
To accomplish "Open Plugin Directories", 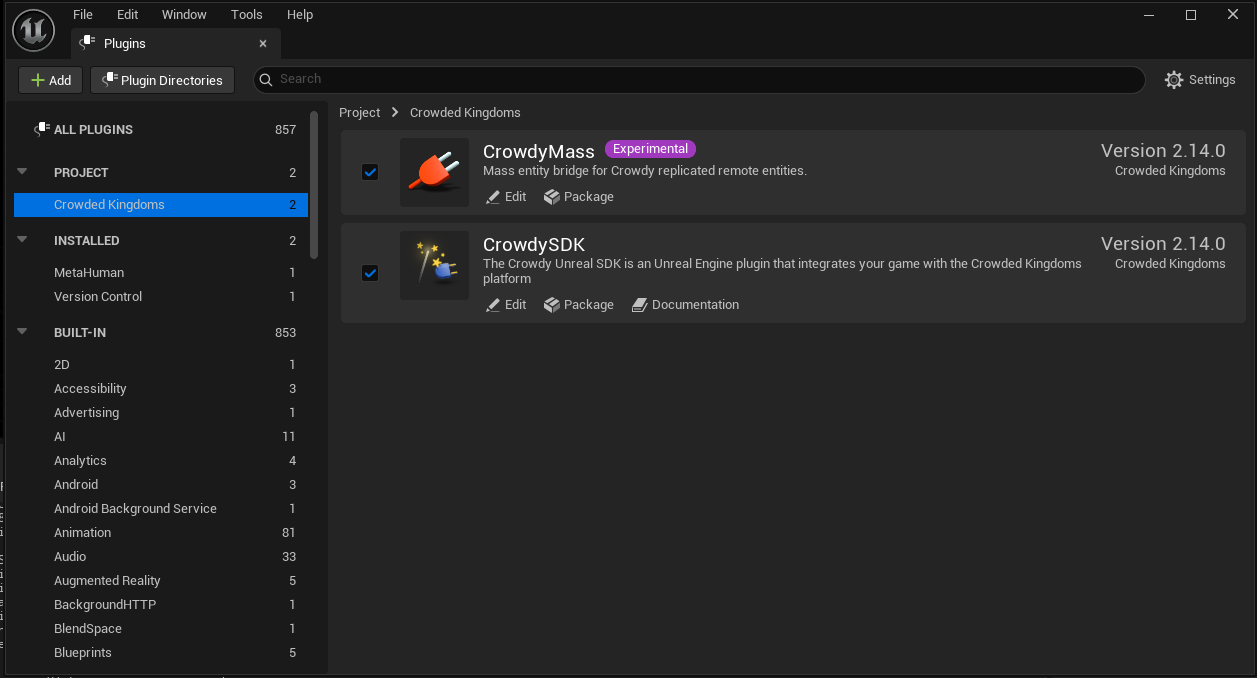I will (x=162, y=80).
